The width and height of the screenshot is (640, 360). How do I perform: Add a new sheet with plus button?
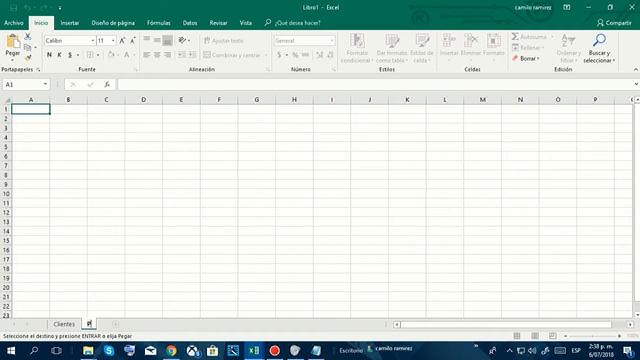[116, 324]
